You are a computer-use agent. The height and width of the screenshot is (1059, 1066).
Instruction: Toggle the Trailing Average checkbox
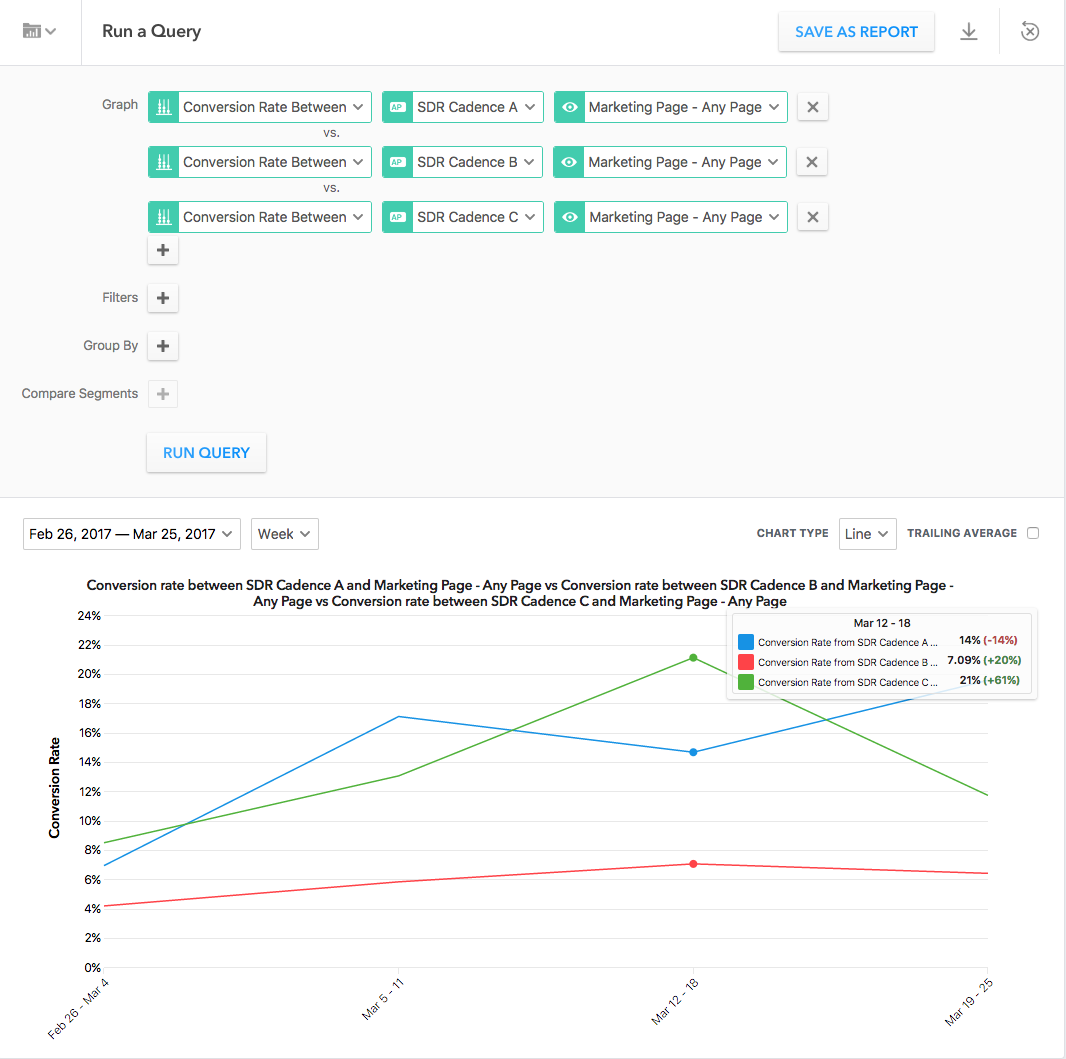click(x=1033, y=533)
